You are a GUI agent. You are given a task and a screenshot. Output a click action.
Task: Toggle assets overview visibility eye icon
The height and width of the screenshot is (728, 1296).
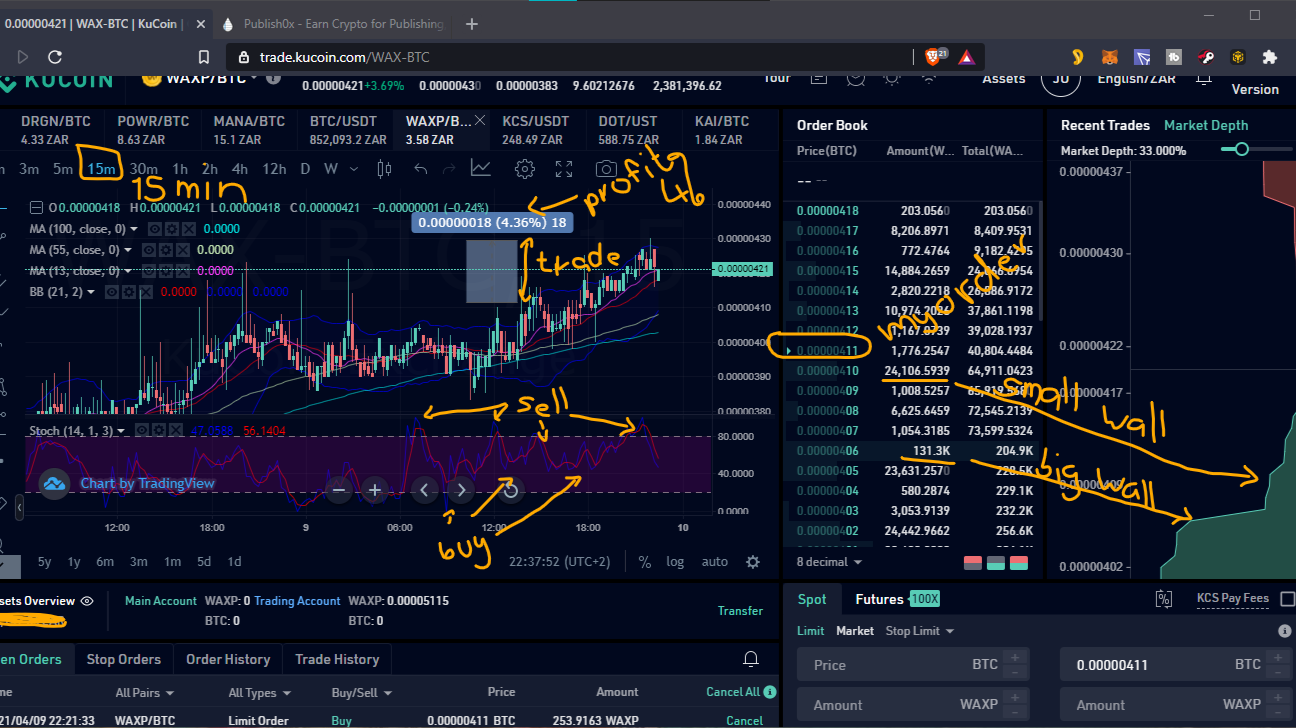point(87,601)
